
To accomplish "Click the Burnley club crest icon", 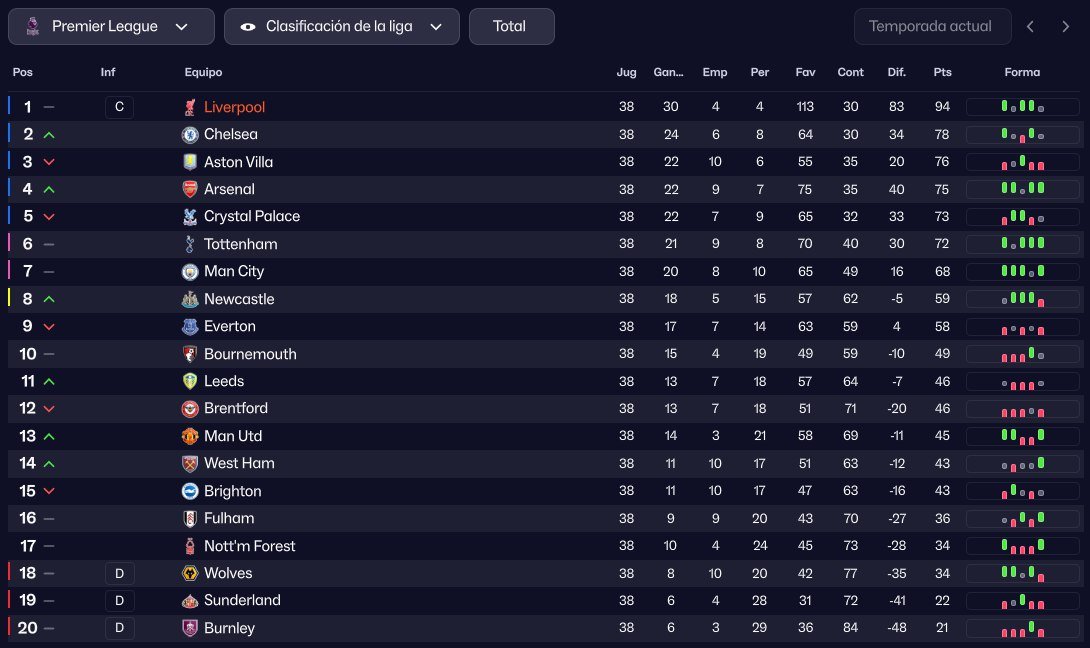I will (x=190, y=628).
